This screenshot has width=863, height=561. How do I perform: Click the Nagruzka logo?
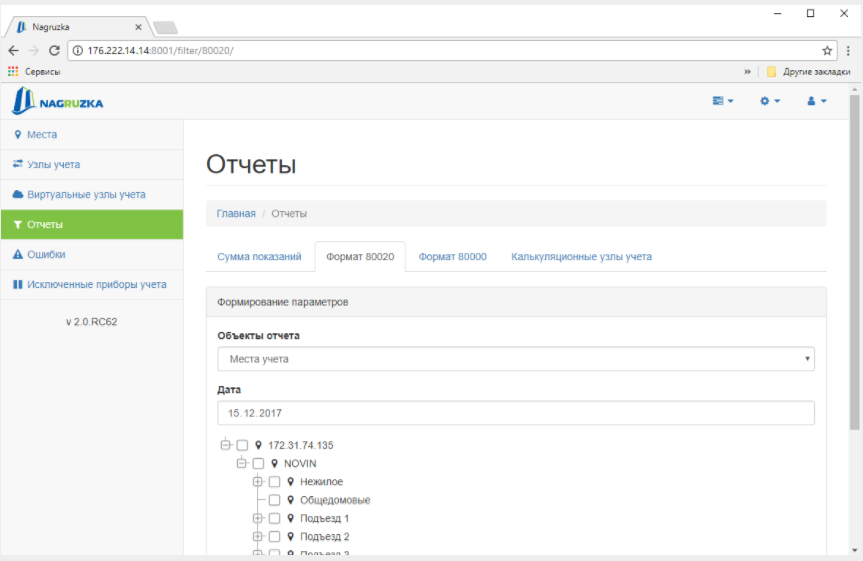pyautogui.click(x=58, y=101)
